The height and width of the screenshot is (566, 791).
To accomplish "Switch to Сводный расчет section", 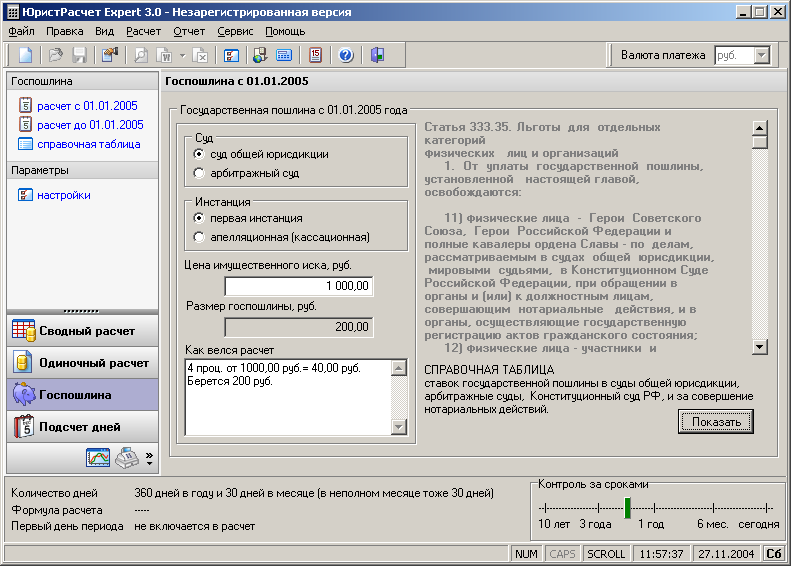I will click(x=82, y=331).
